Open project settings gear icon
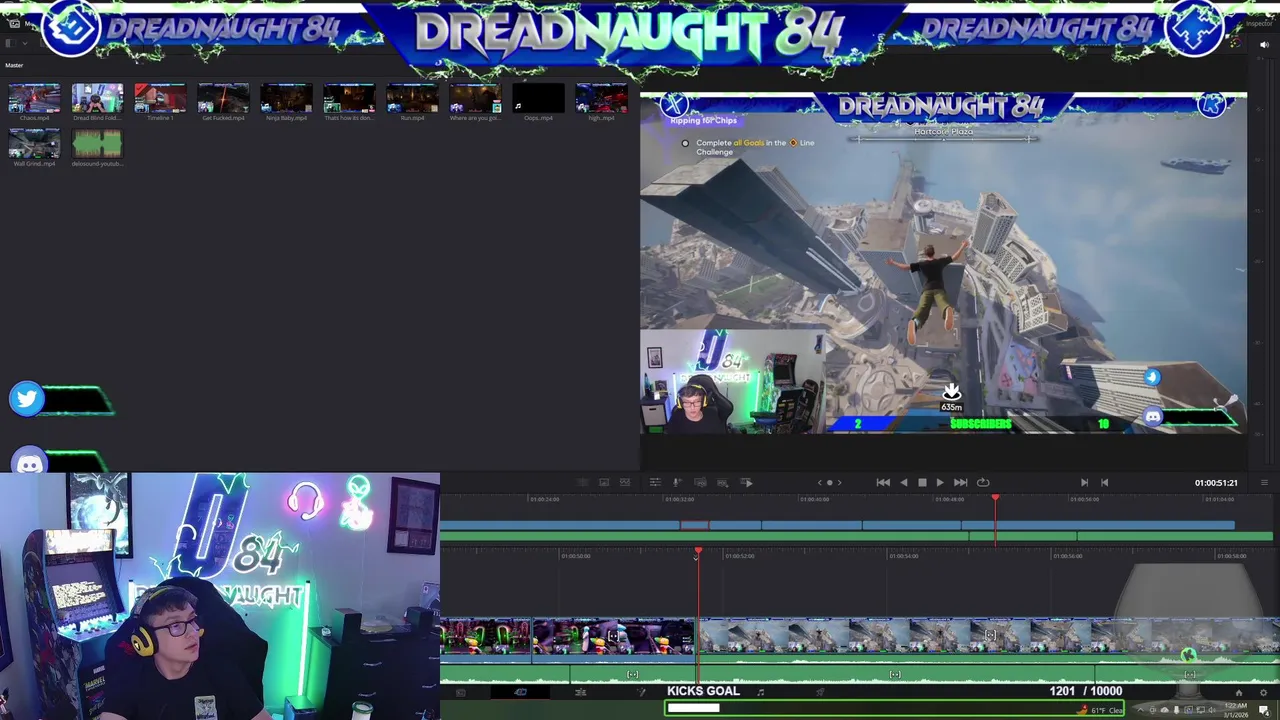1280x720 pixels. point(1261,692)
